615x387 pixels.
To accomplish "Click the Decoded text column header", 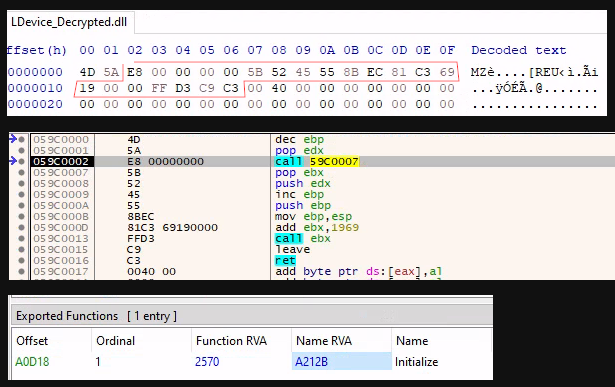I will click(x=519, y=50).
